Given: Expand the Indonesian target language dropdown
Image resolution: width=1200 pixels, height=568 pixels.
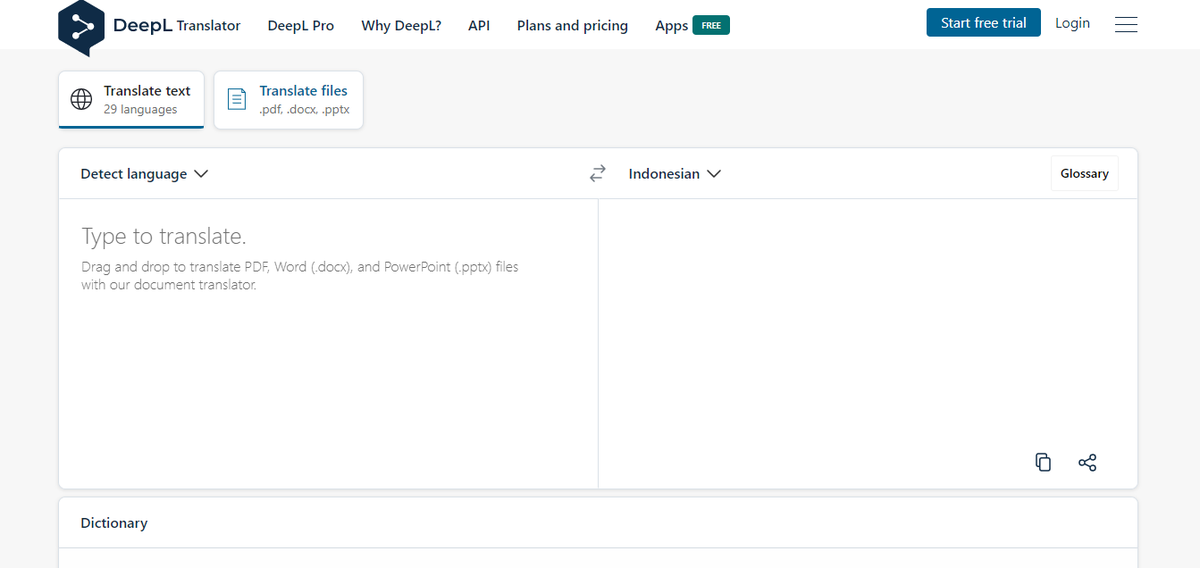Looking at the screenshot, I should coord(675,174).
